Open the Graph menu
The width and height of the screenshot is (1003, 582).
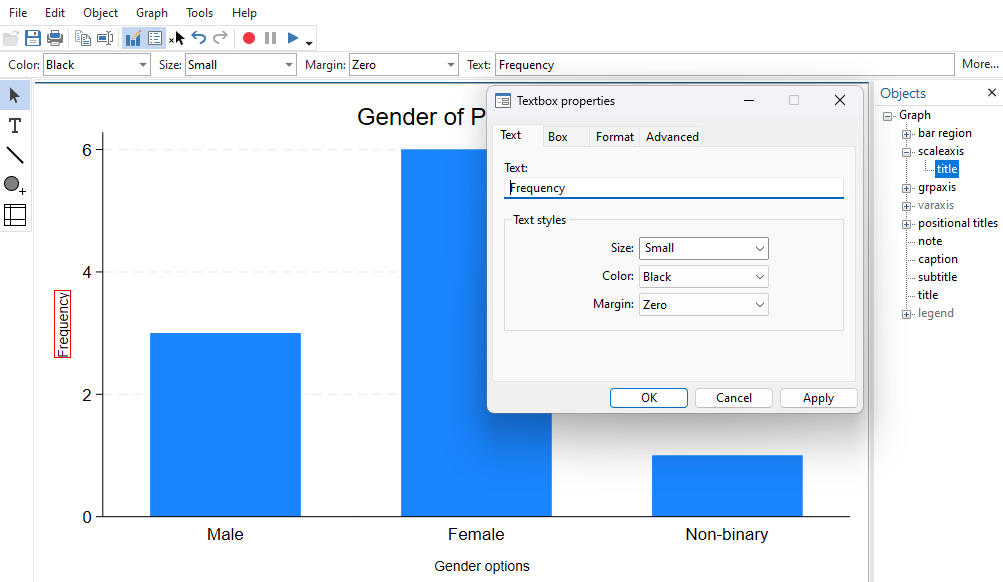(x=152, y=13)
